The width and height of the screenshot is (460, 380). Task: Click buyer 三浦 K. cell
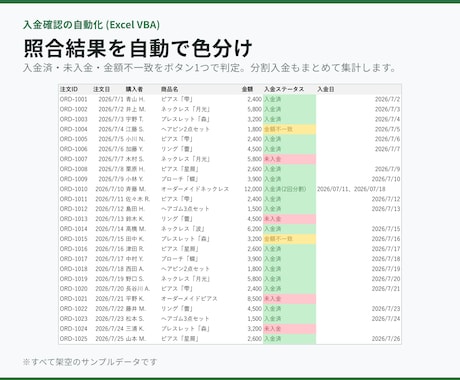tap(135, 329)
